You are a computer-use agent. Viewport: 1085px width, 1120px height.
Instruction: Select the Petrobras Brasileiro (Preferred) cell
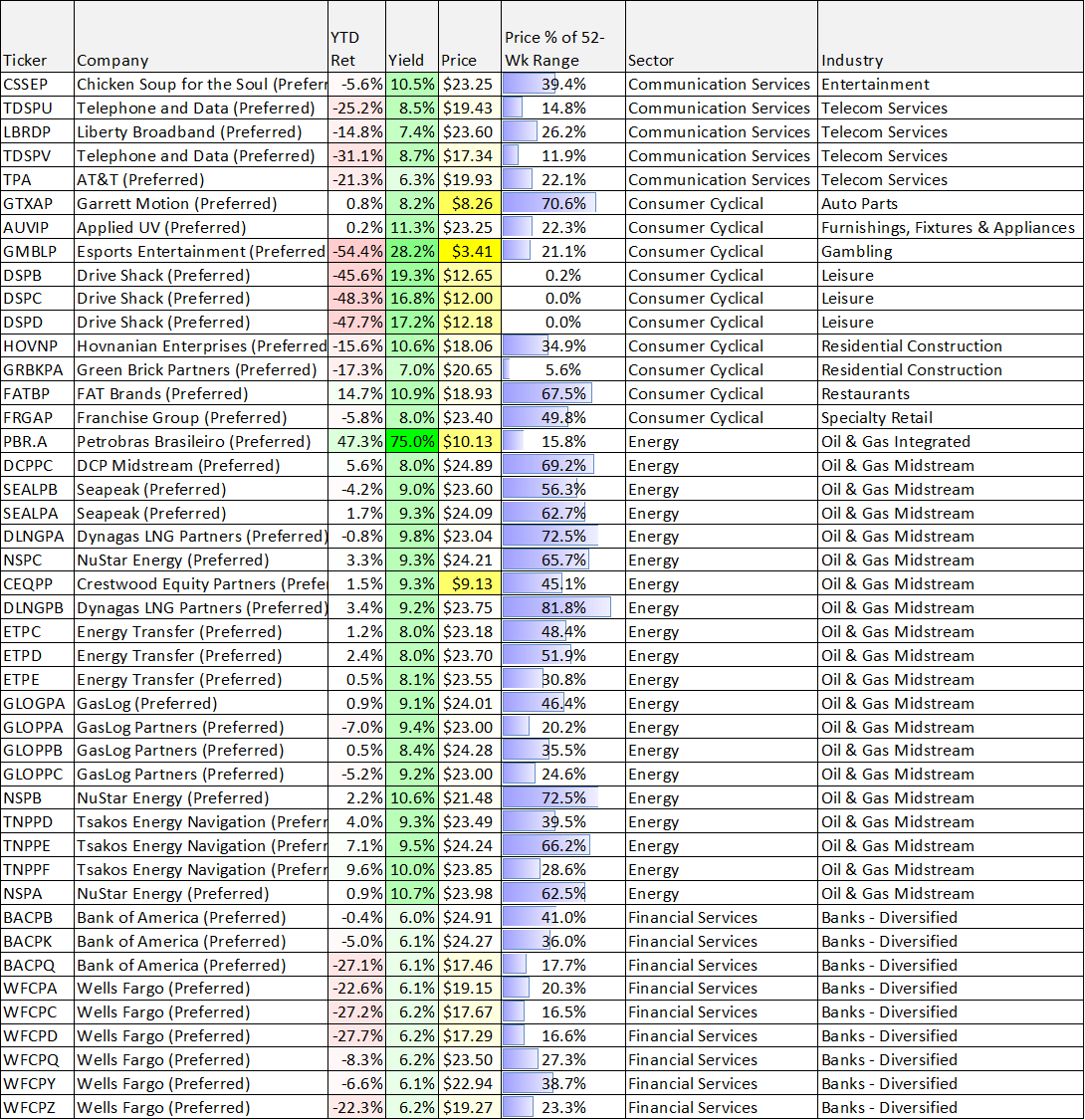[x=201, y=441]
